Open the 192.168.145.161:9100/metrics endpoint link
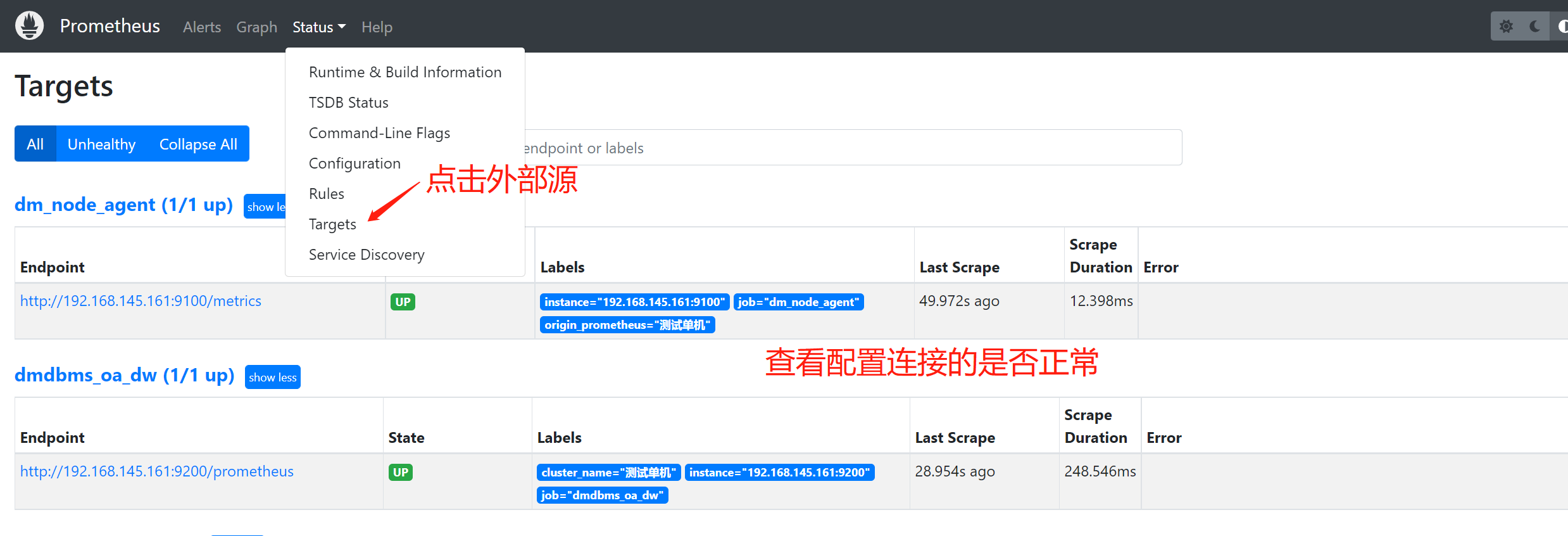This screenshot has height=536, width=1568. [141, 301]
